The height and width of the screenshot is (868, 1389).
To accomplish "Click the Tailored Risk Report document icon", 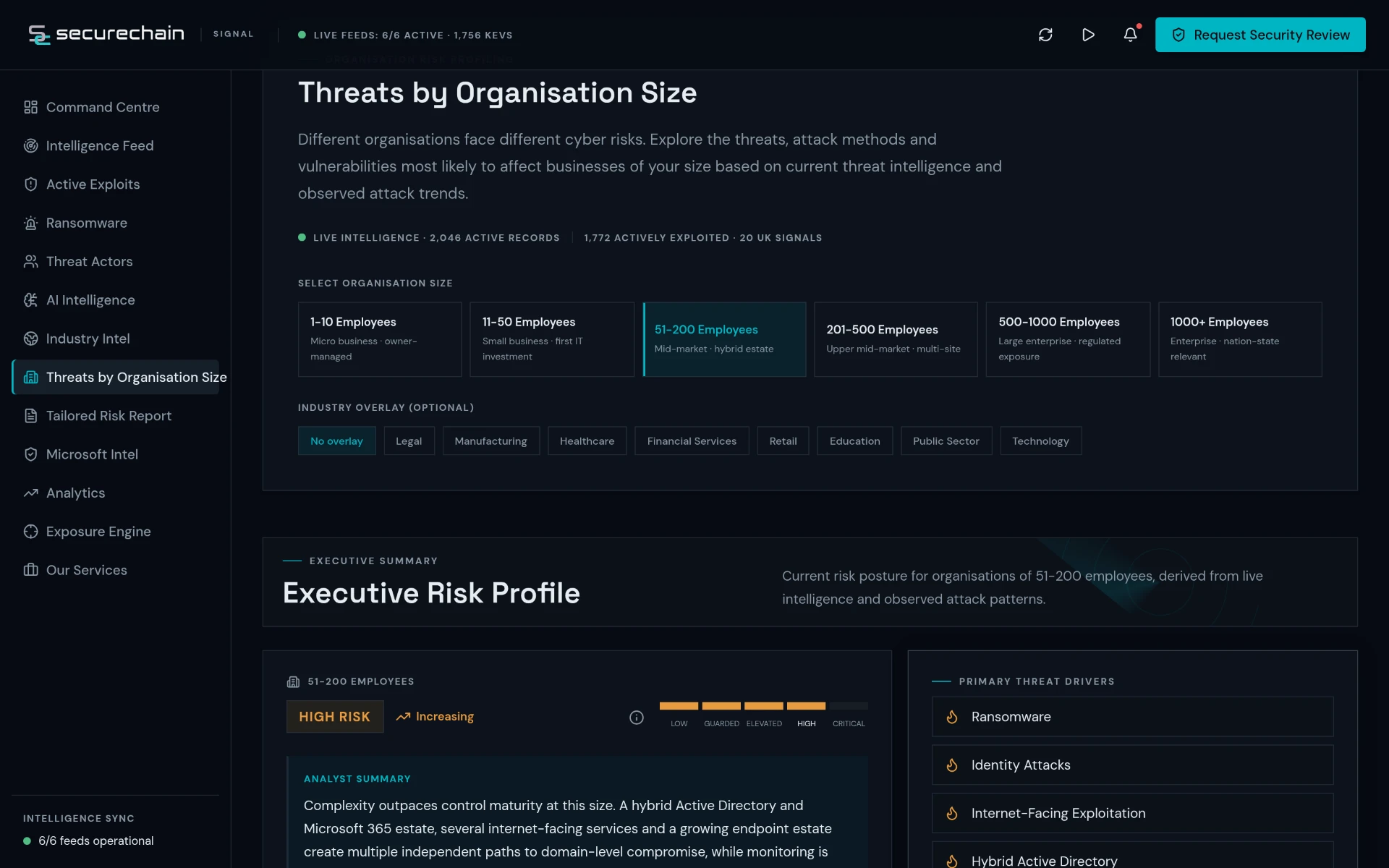I will [30, 416].
